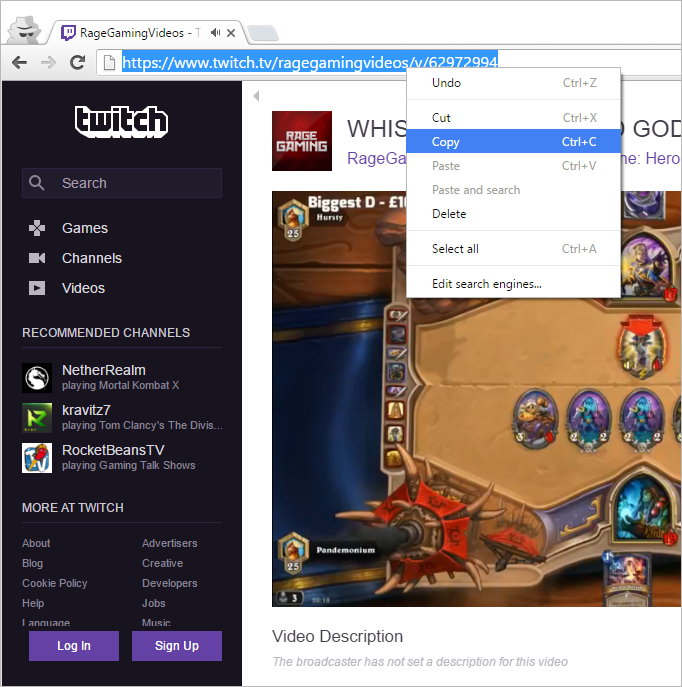Open the Creative footer link
Image resolution: width=682 pixels, height=687 pixels.
163,563
